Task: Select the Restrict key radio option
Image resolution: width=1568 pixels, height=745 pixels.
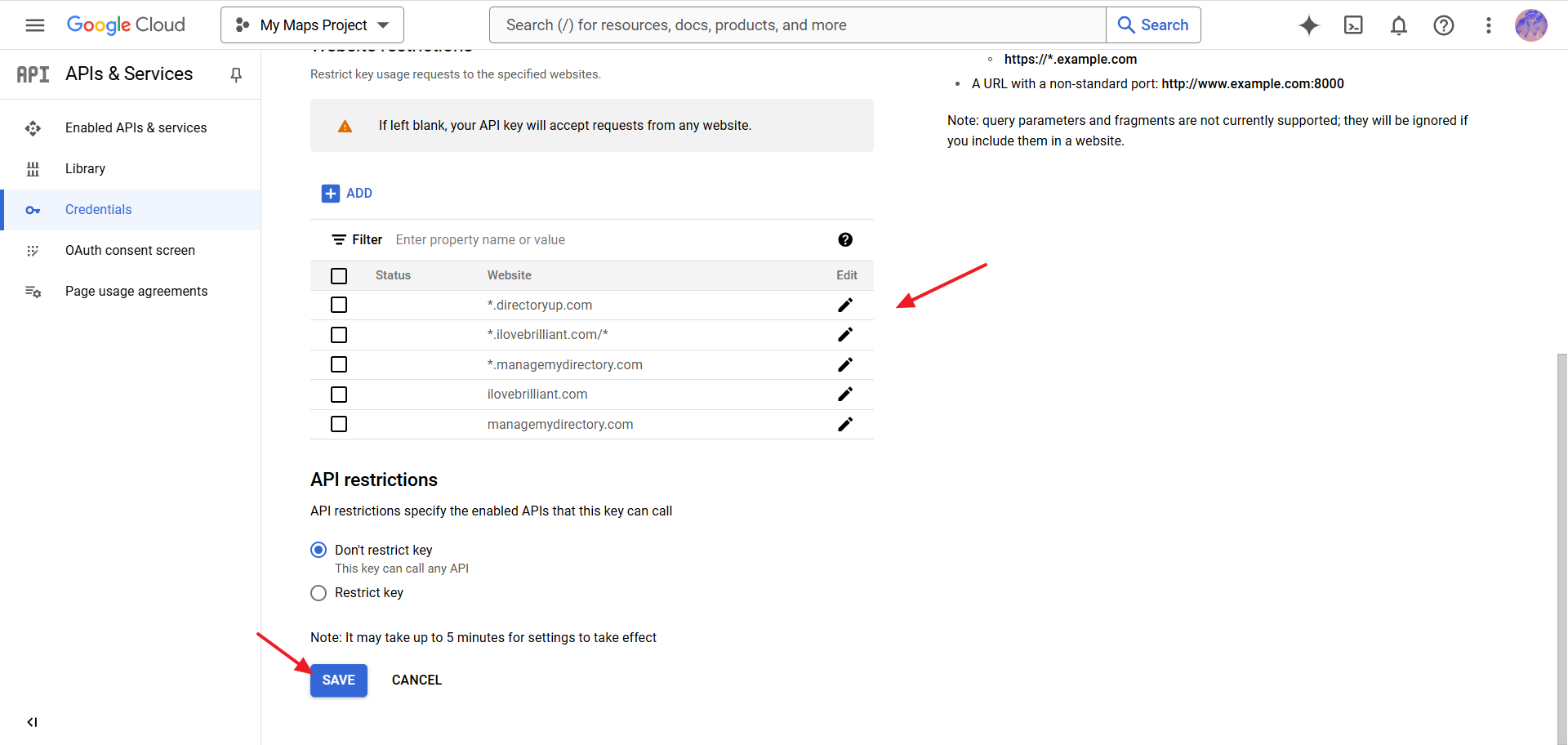Action: click(x=318, y=593)
